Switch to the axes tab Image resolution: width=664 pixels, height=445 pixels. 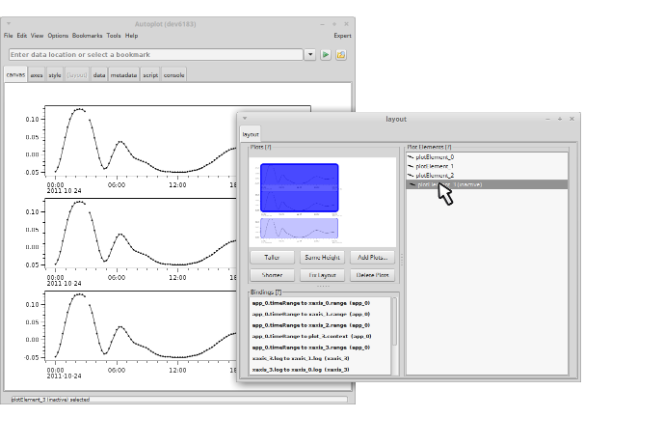click(x=36, y=75)
